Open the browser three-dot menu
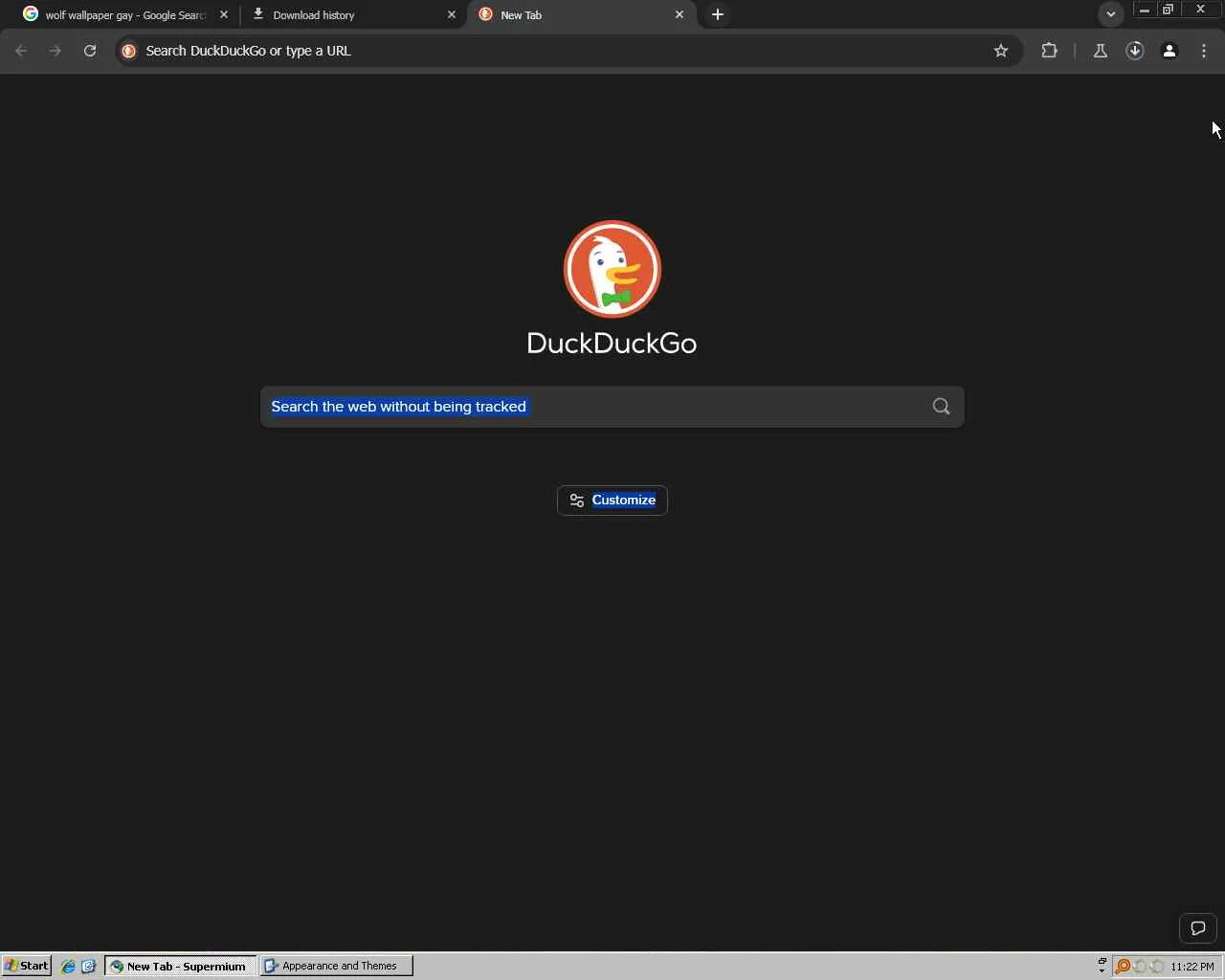The image size is (1225, 980). (1204, 51)
